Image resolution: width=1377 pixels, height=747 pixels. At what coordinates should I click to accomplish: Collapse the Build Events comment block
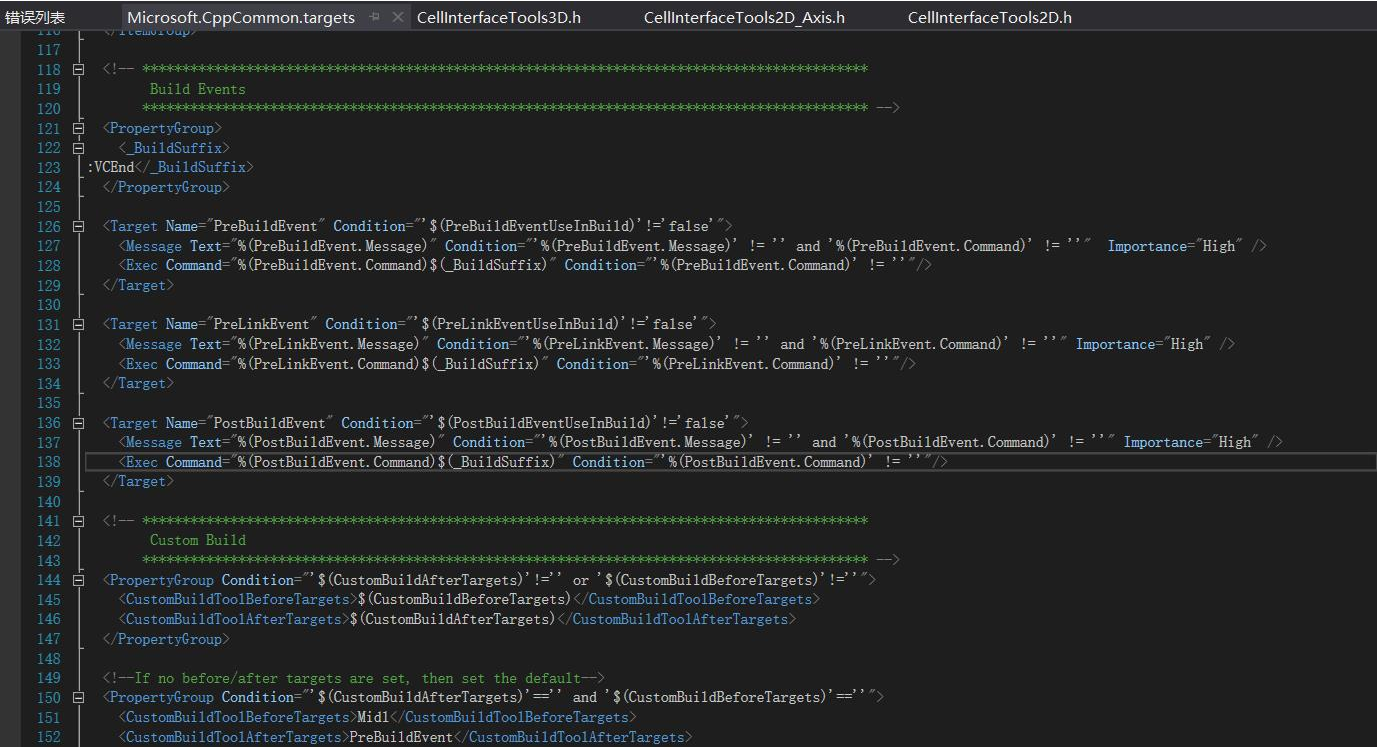(78, 69)
